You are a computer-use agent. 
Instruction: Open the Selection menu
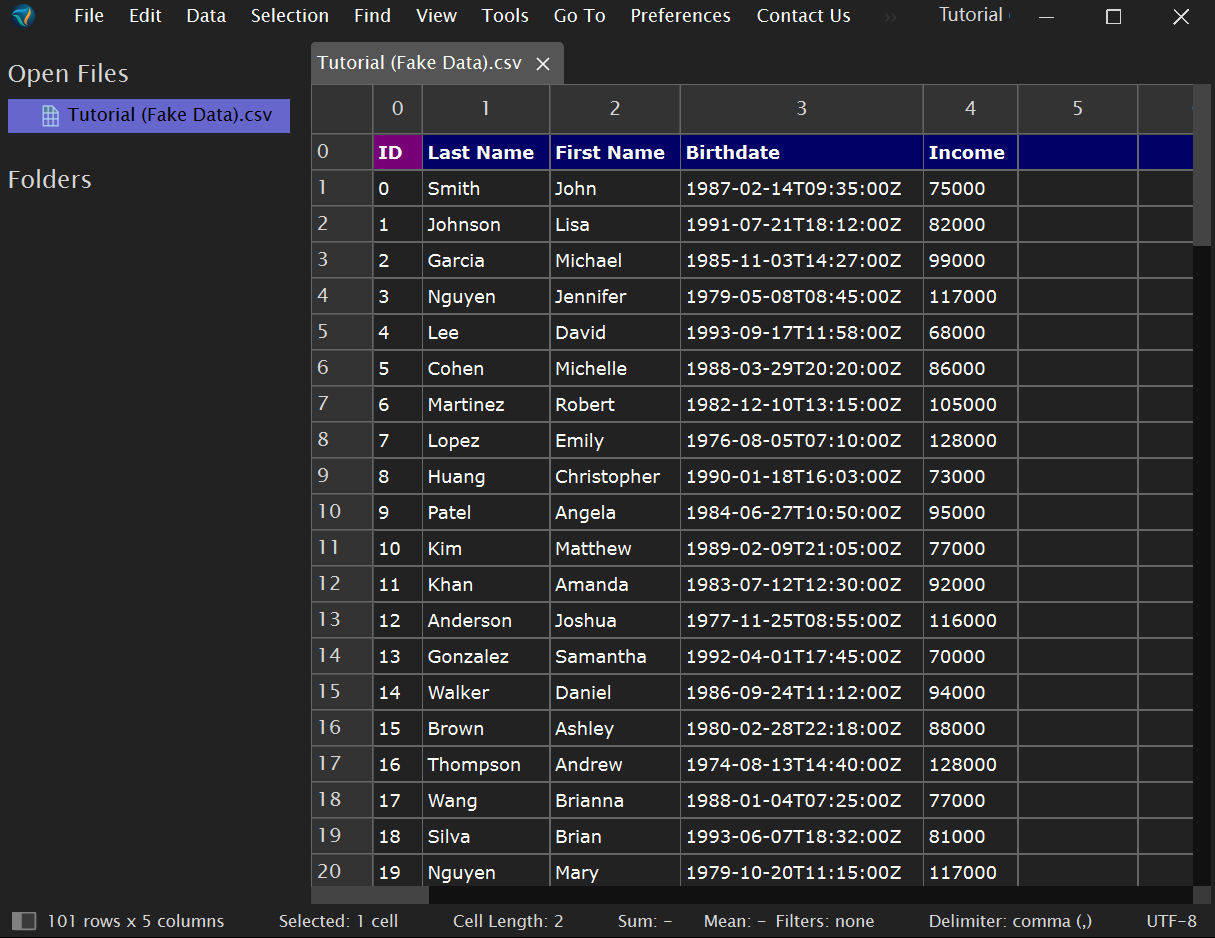[x=289, y=16]
